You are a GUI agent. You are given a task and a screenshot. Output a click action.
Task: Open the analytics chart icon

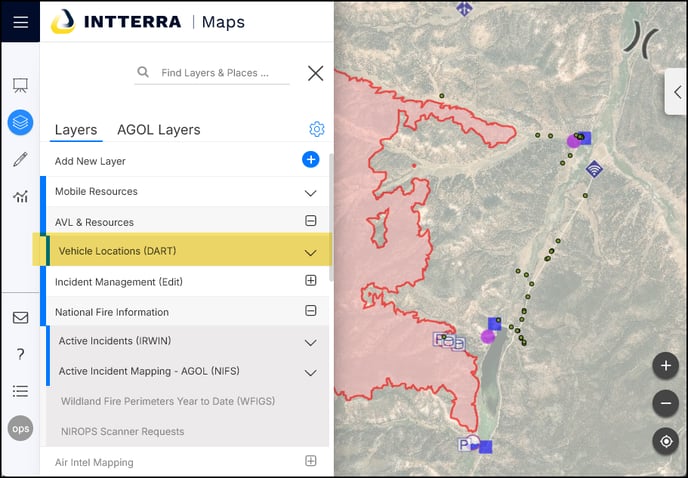tap(20, 196)
